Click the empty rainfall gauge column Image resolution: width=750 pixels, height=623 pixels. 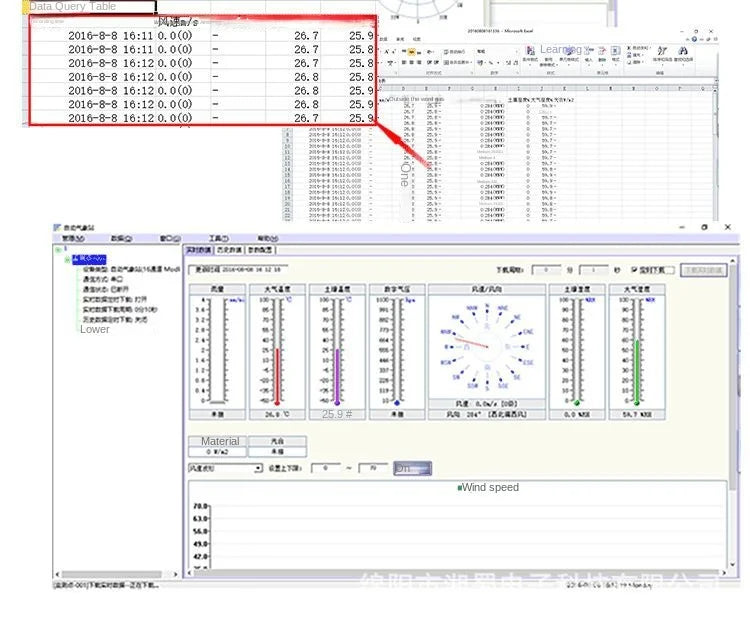click(218, 350)
